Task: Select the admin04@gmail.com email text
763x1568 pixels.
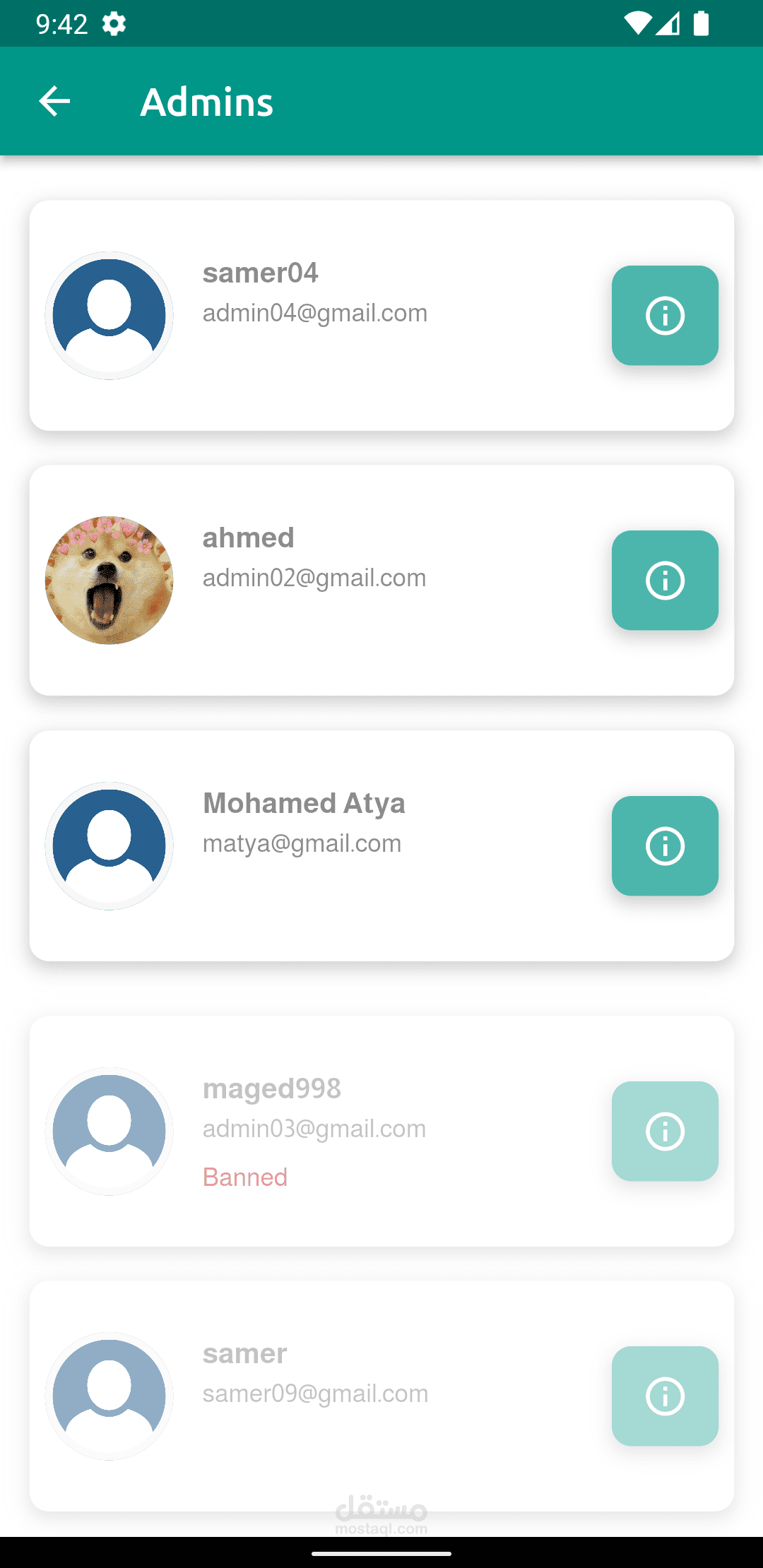Action: [315, 313]
